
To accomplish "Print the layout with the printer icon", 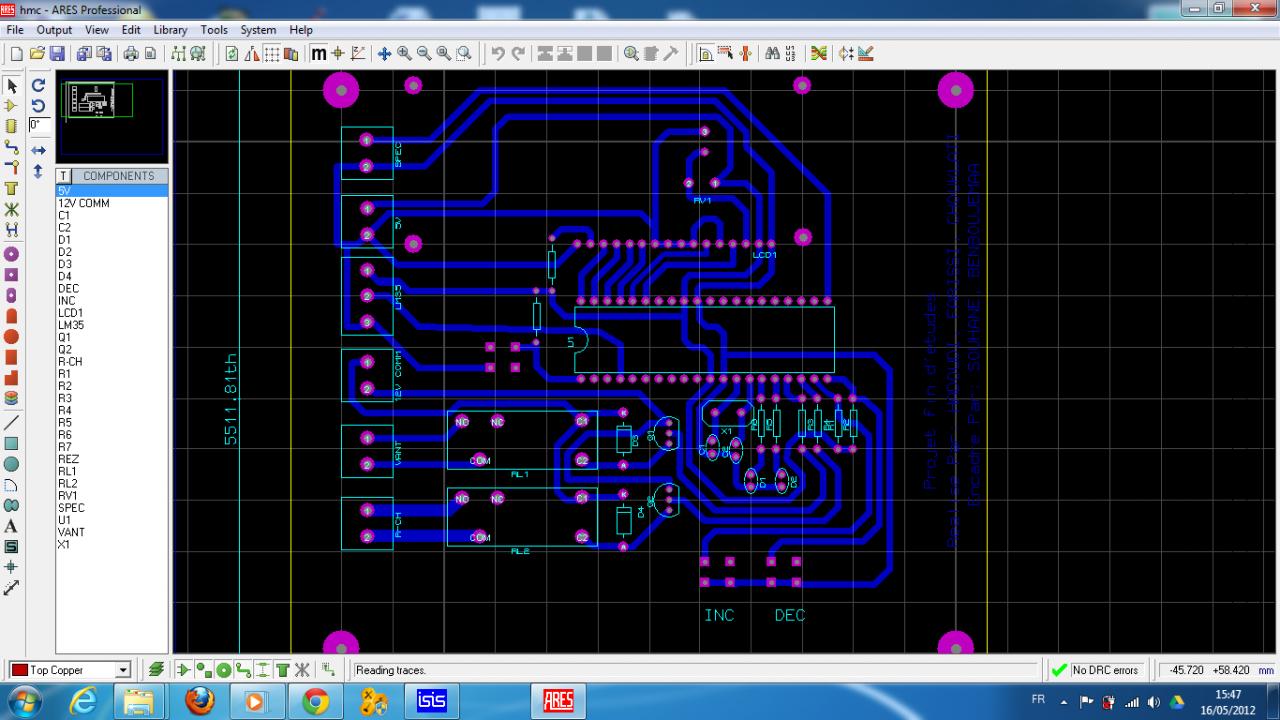I will point(130,53).
